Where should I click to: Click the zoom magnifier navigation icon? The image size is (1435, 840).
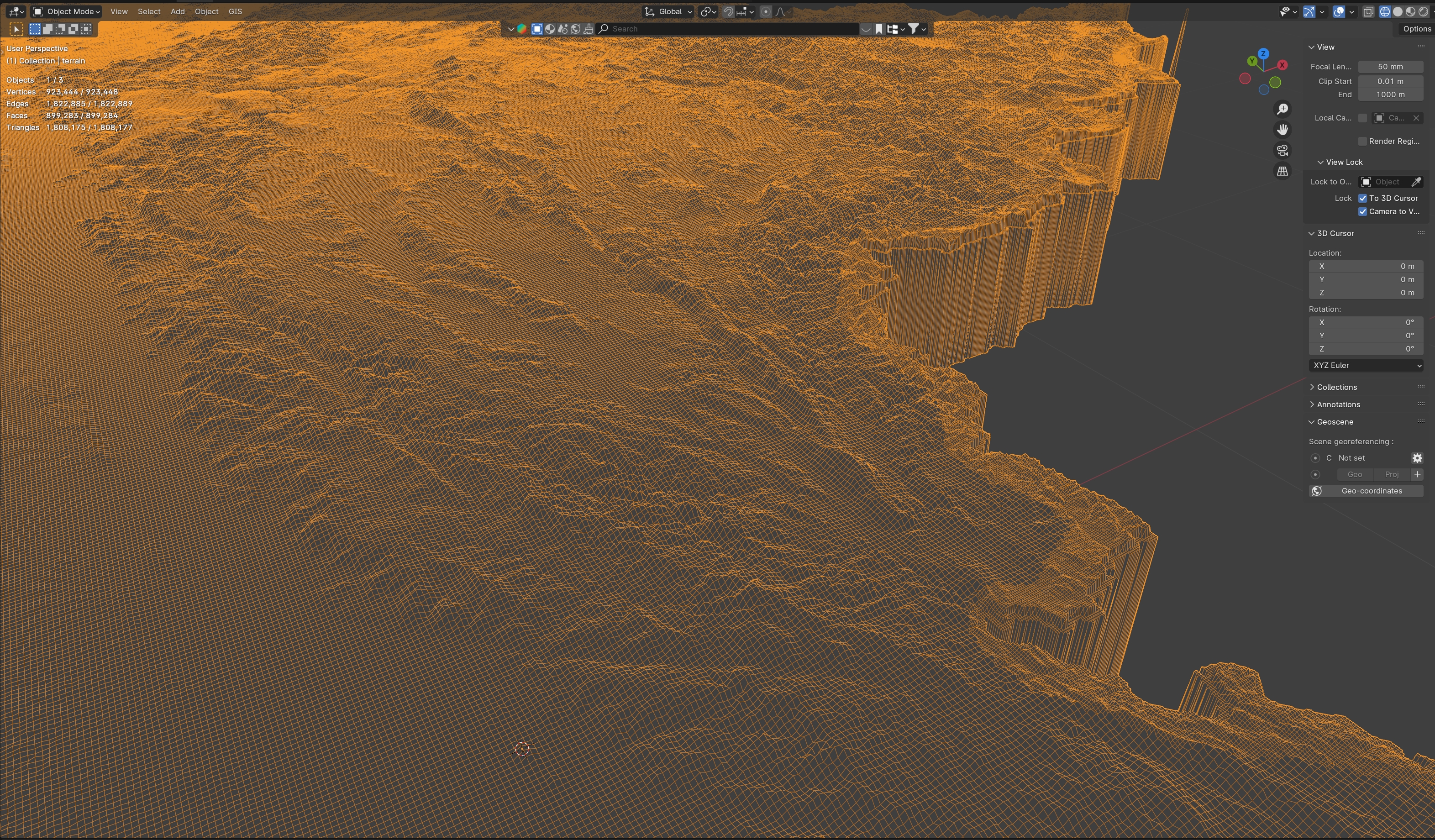[1283, 109]
